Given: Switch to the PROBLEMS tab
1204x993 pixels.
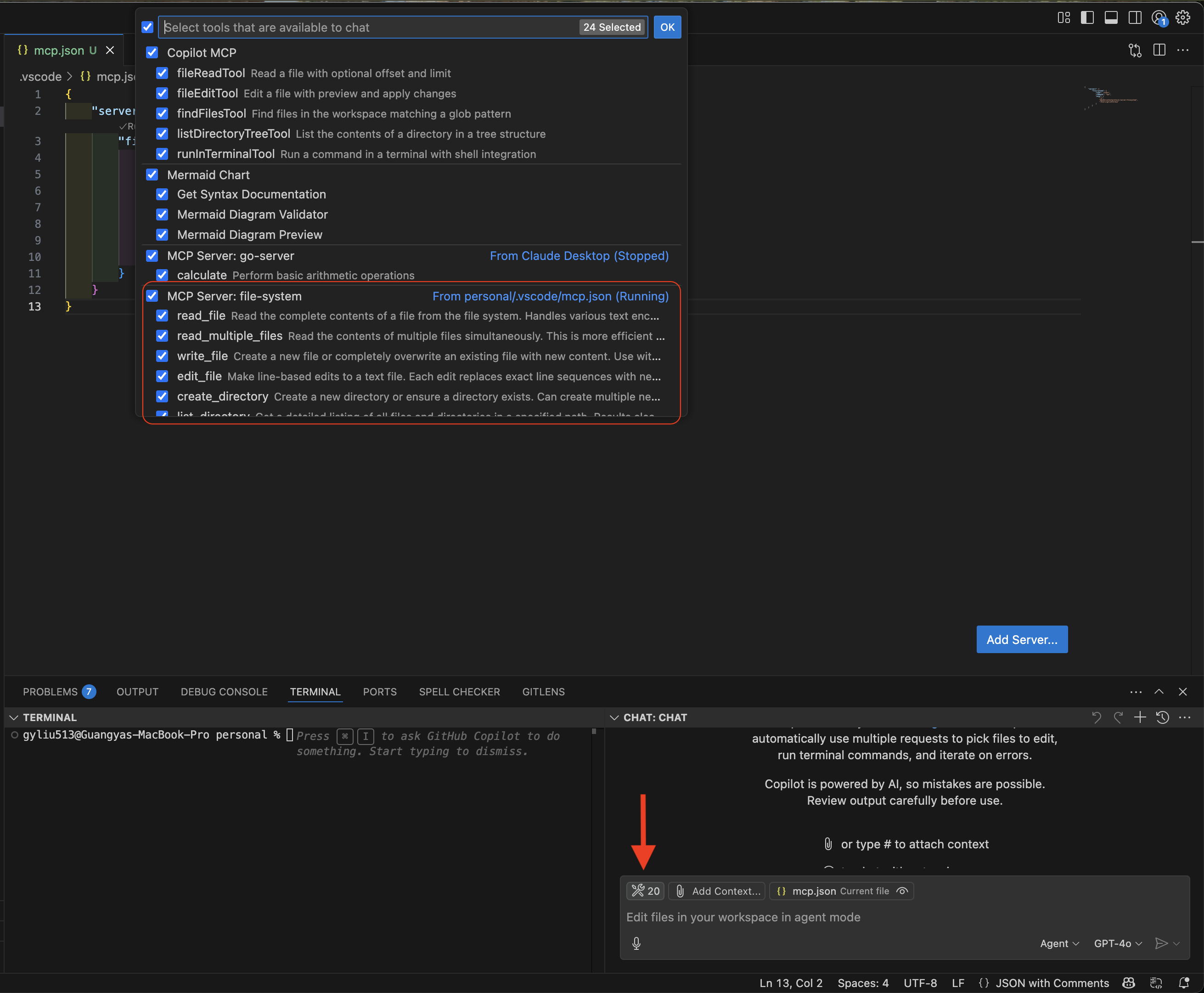Looking at the screenshot, I should pyautogui.click(x=59, y=692).
